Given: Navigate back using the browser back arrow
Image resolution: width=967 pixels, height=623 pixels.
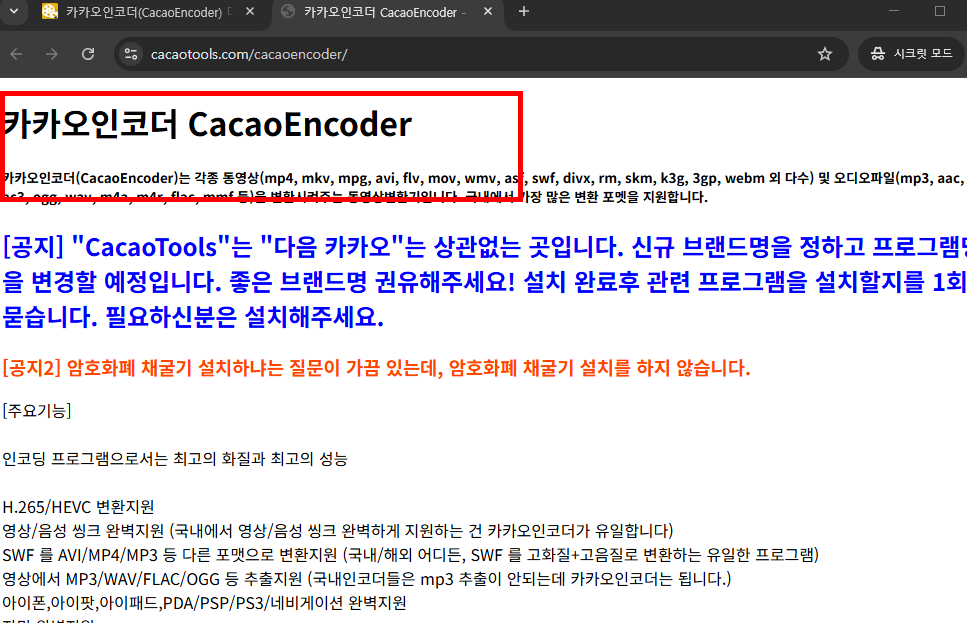Looking at the screenshot, I should [x=15, y=54].
